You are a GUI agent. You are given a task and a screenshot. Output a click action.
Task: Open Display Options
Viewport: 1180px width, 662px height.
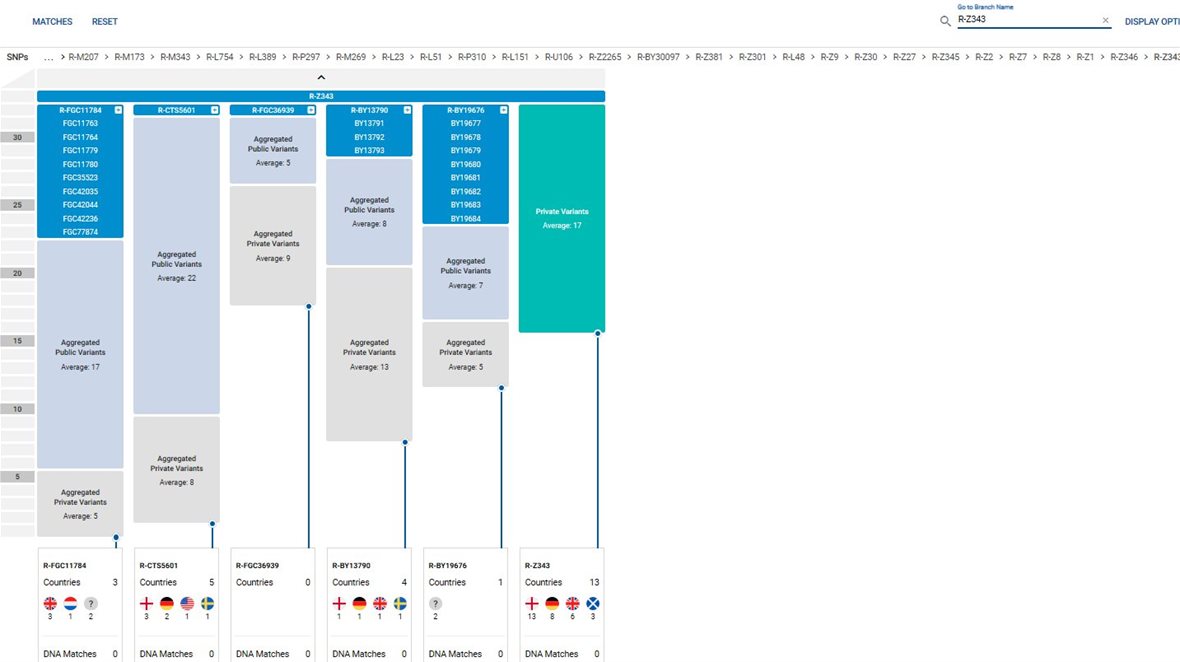tap(1151, 22)
